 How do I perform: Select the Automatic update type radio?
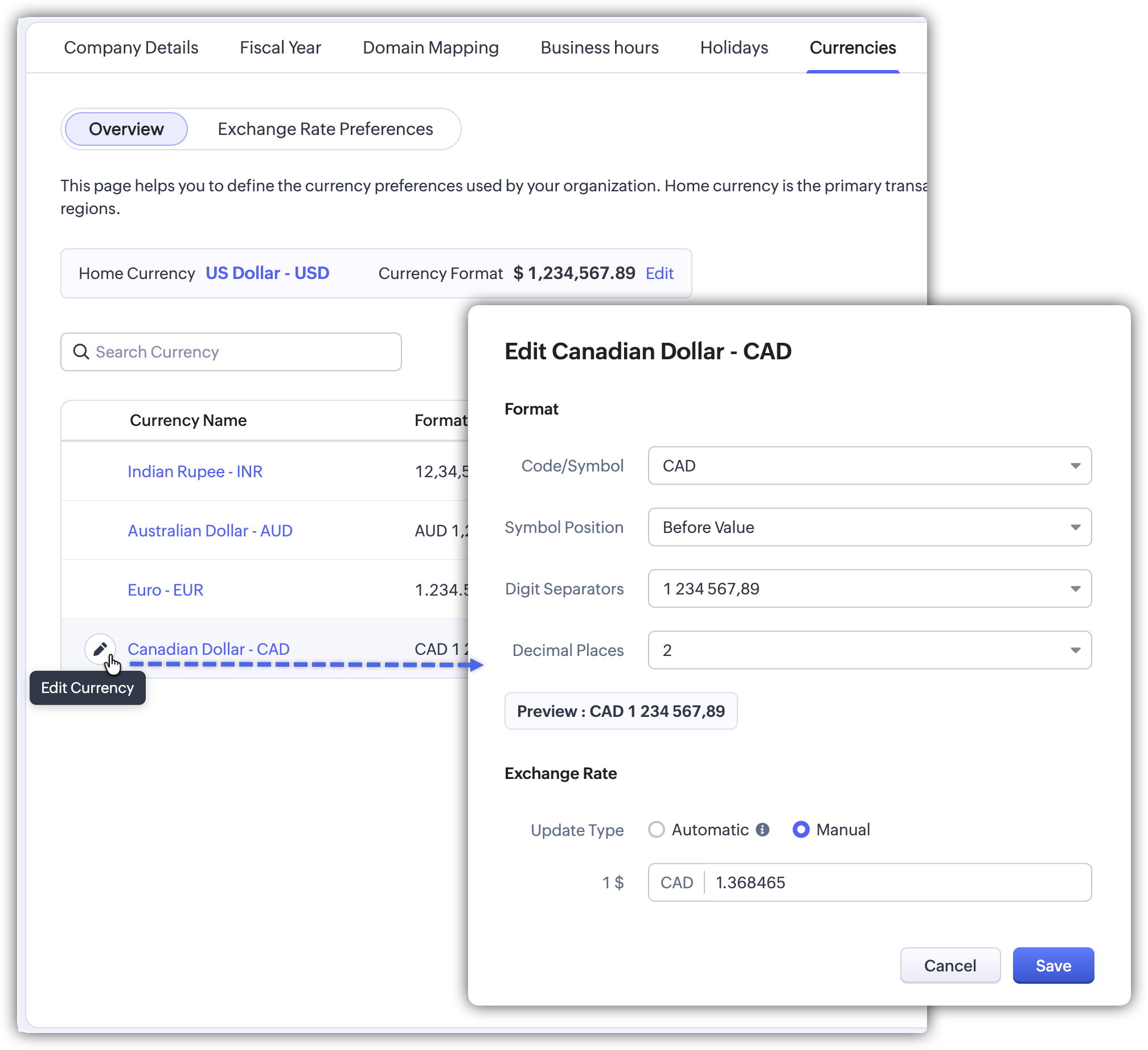(x=657, y=830)
